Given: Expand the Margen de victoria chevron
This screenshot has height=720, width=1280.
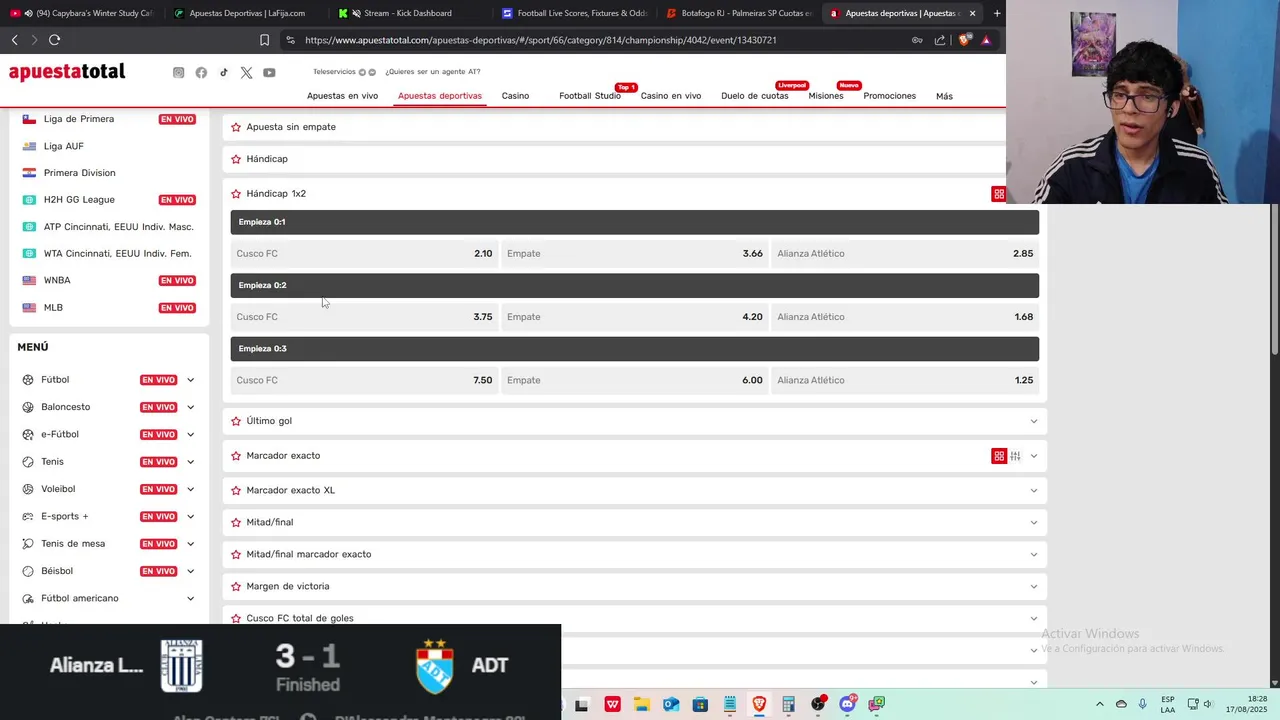Looking at the screenshot, I should pos(1034,586).
